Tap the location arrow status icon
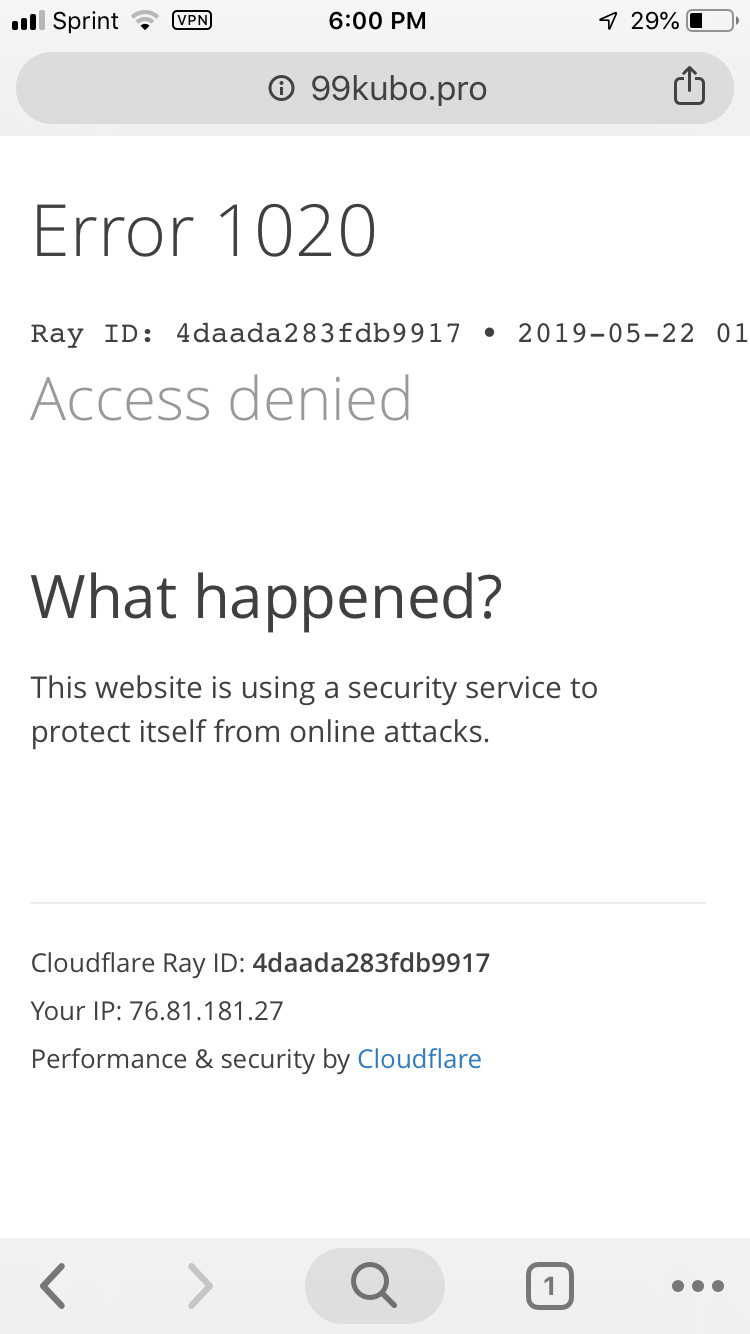This screenshot has width=750, height=1334. pyautogui.click(x=607, y=21)
